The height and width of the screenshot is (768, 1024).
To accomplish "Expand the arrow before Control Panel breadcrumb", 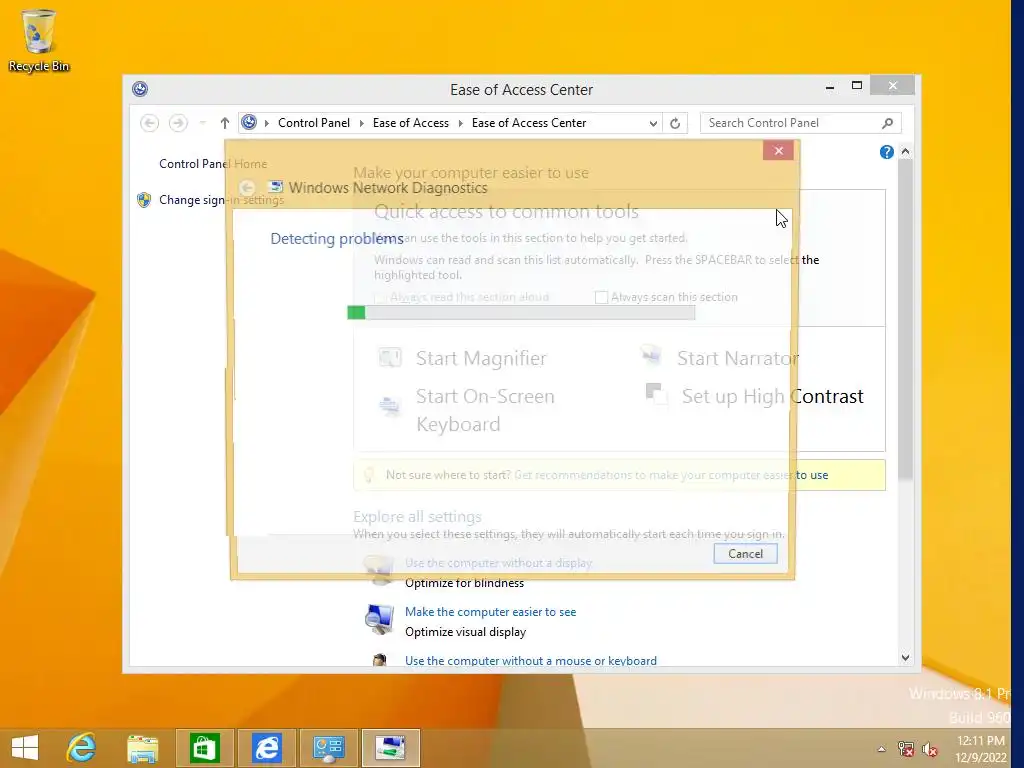I will (266, 123).
